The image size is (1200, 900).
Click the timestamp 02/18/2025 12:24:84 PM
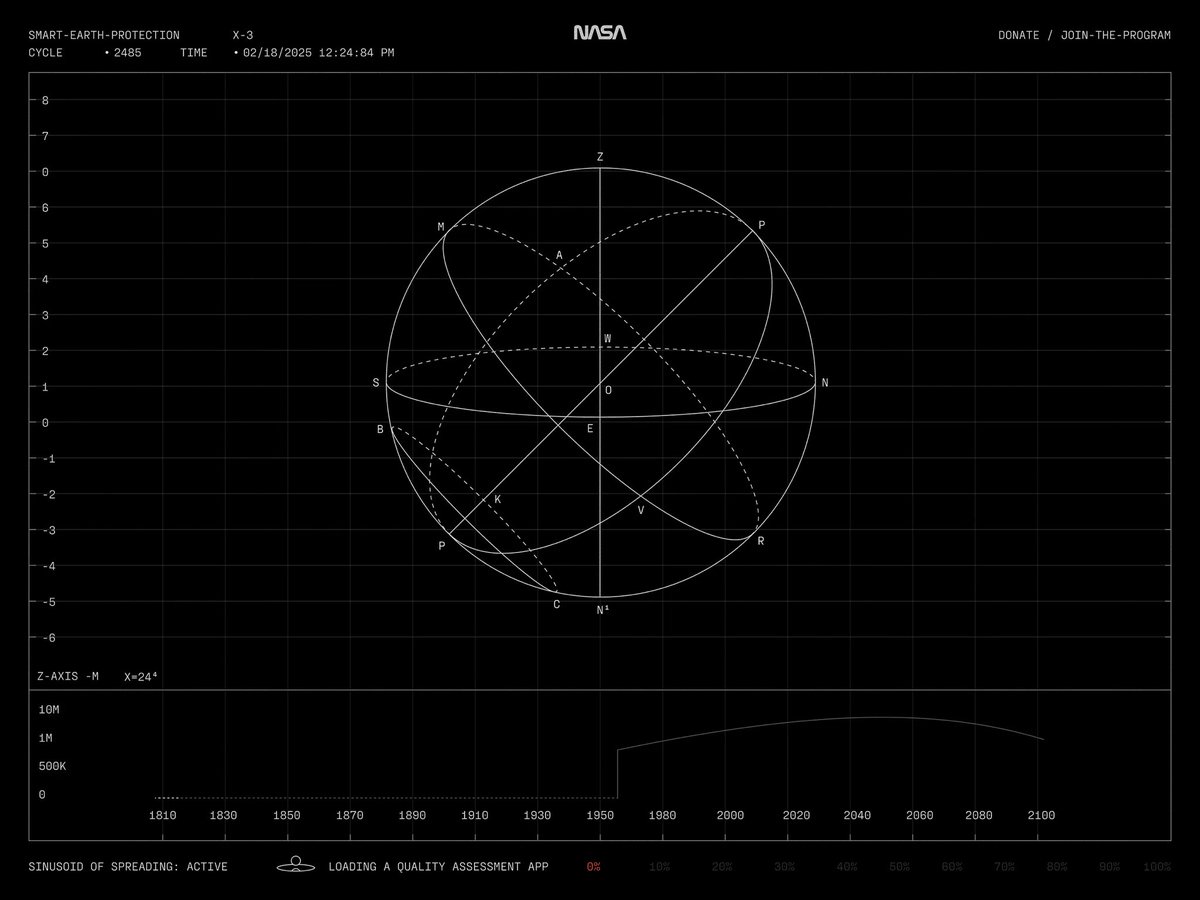pos(318,53)
